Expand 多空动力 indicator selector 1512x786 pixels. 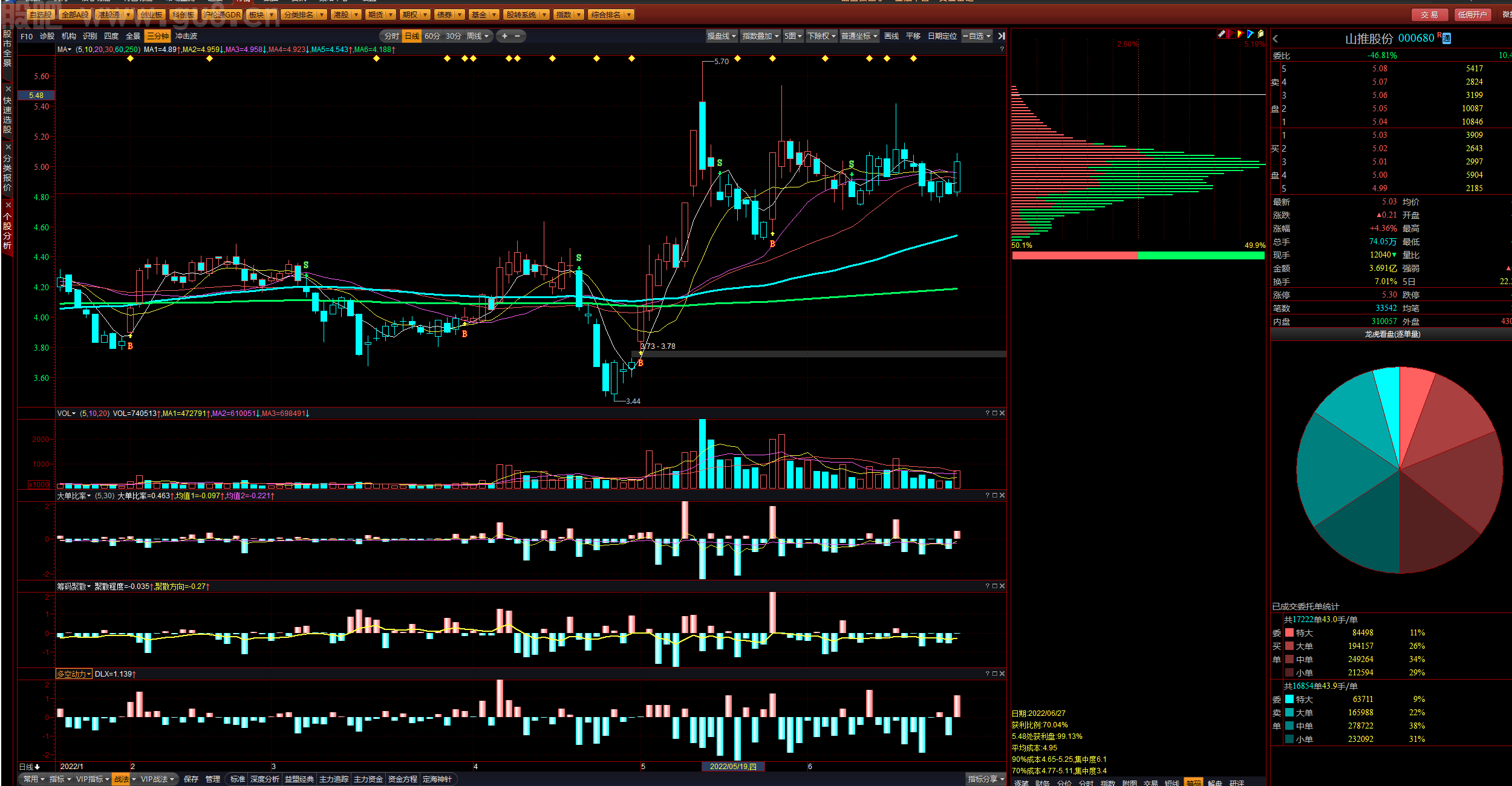pos(74,674)
